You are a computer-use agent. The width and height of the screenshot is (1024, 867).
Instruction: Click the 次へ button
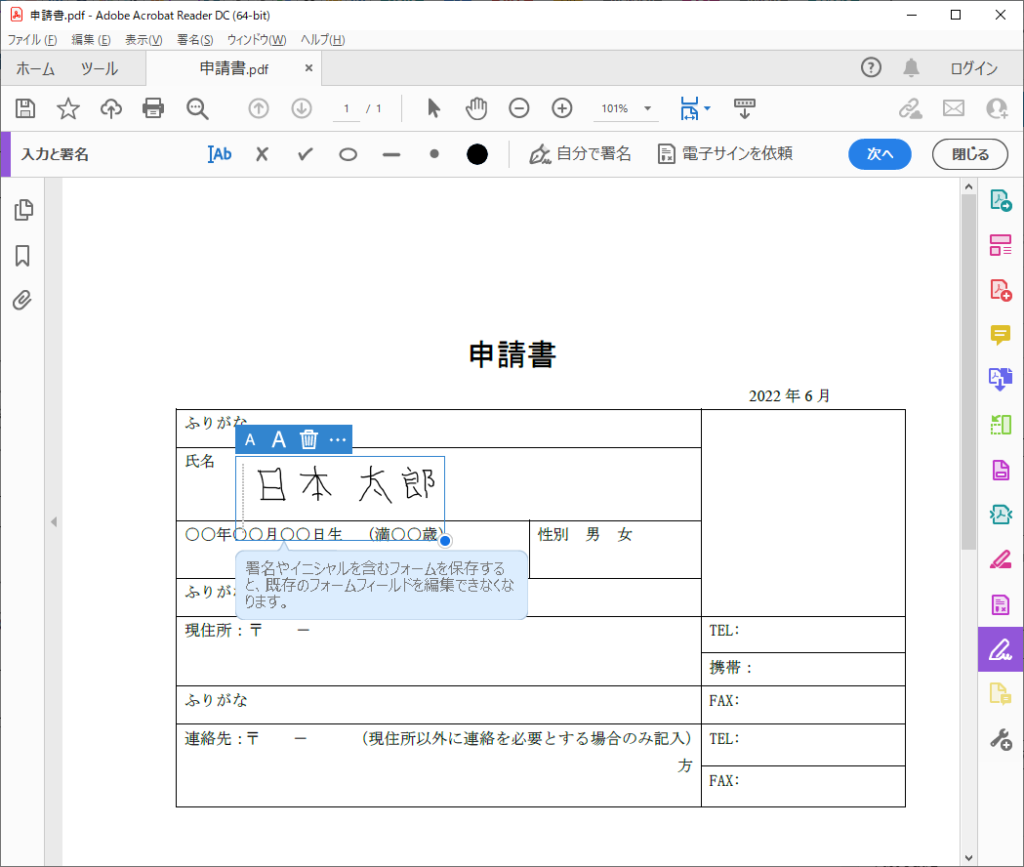pyautogui.click(x=879, y=154)
